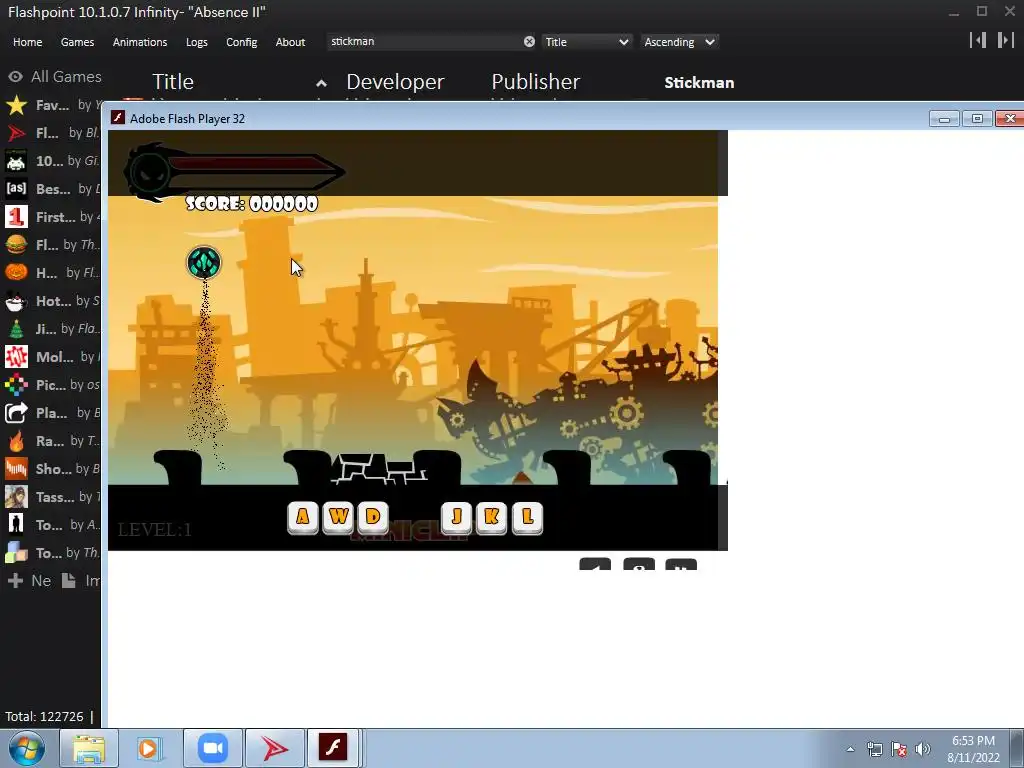Image resolution: width=1024 pixels, height=768 pixels.
Task: Open the share arrow Pla... playlist icon
Action: pos(16,413)
